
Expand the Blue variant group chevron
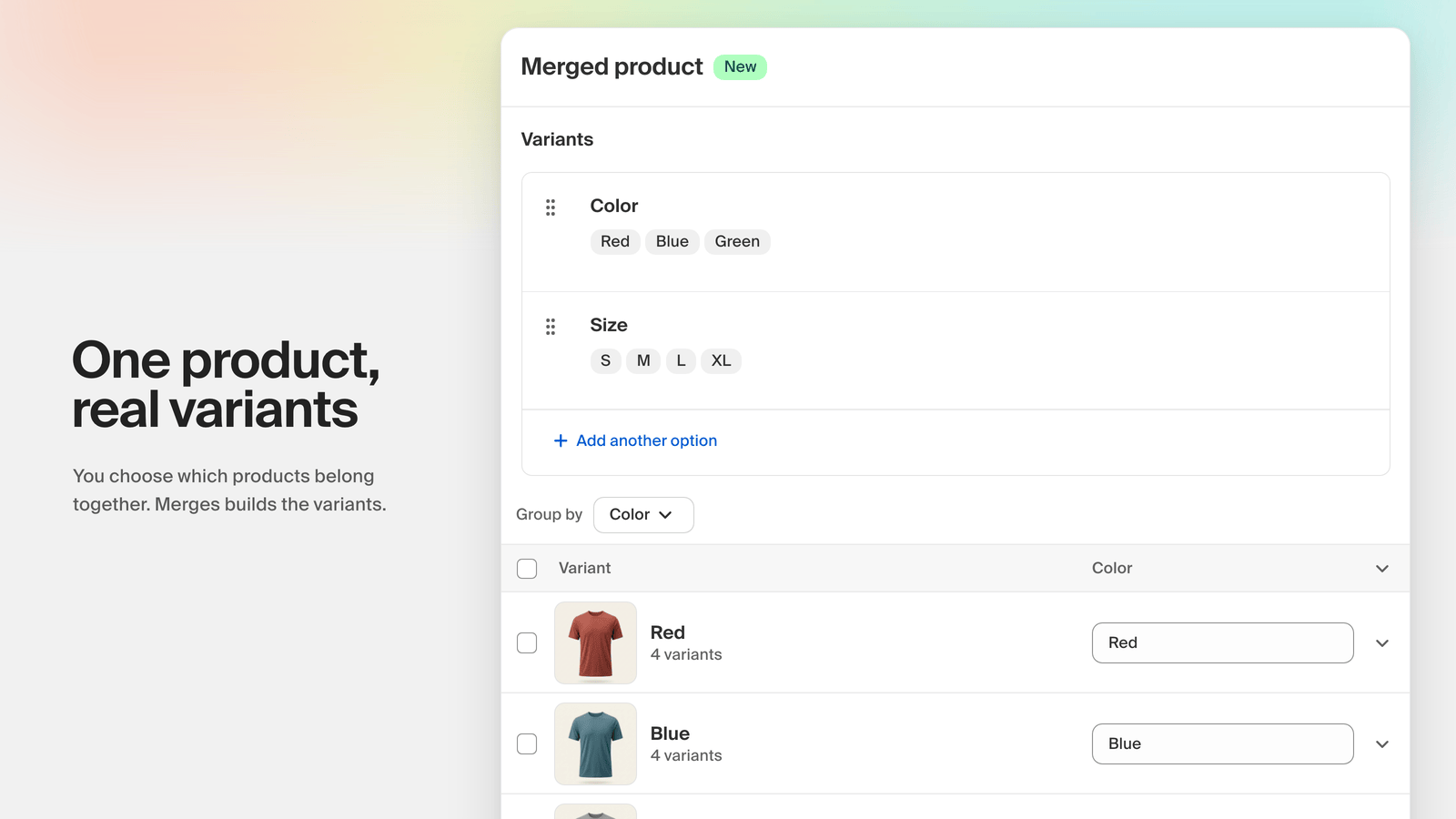click(x=1382, y=744)
